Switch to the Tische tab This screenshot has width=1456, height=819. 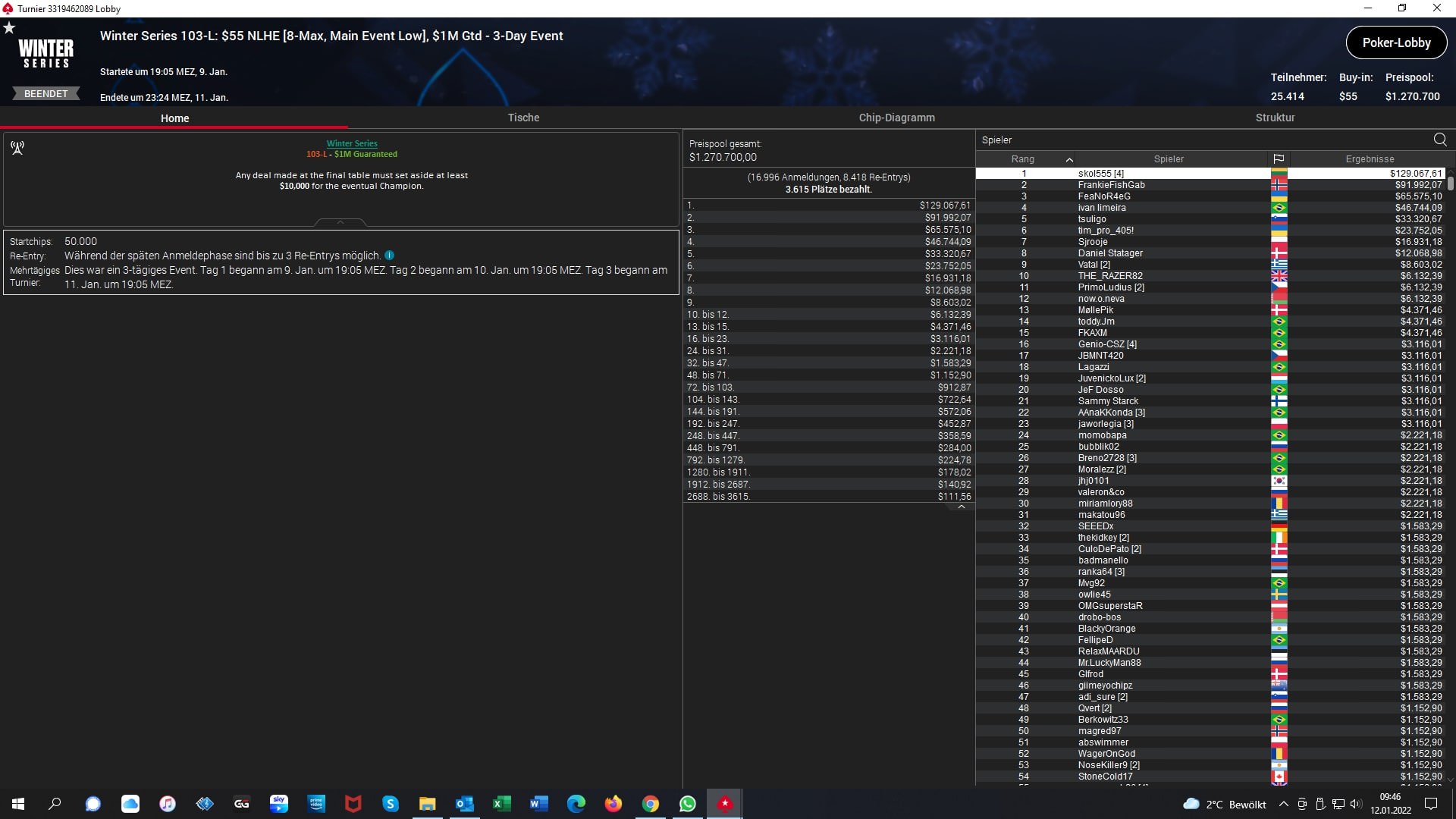pos(523,118)
